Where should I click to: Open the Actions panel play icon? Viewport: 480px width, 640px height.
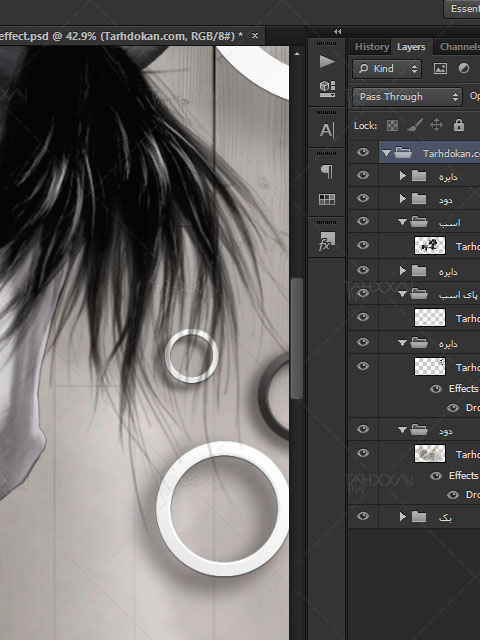[327, 62]
